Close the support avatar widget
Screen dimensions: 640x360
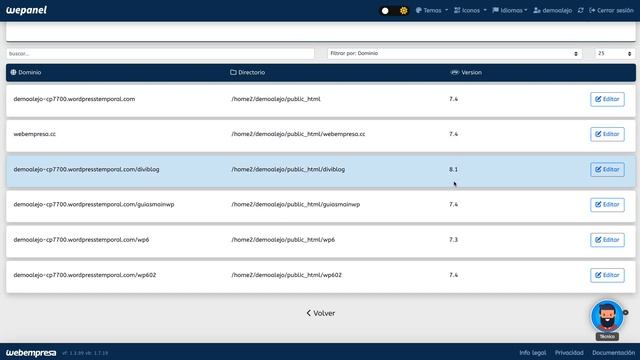pyautogui.click(x=625, y=313)
